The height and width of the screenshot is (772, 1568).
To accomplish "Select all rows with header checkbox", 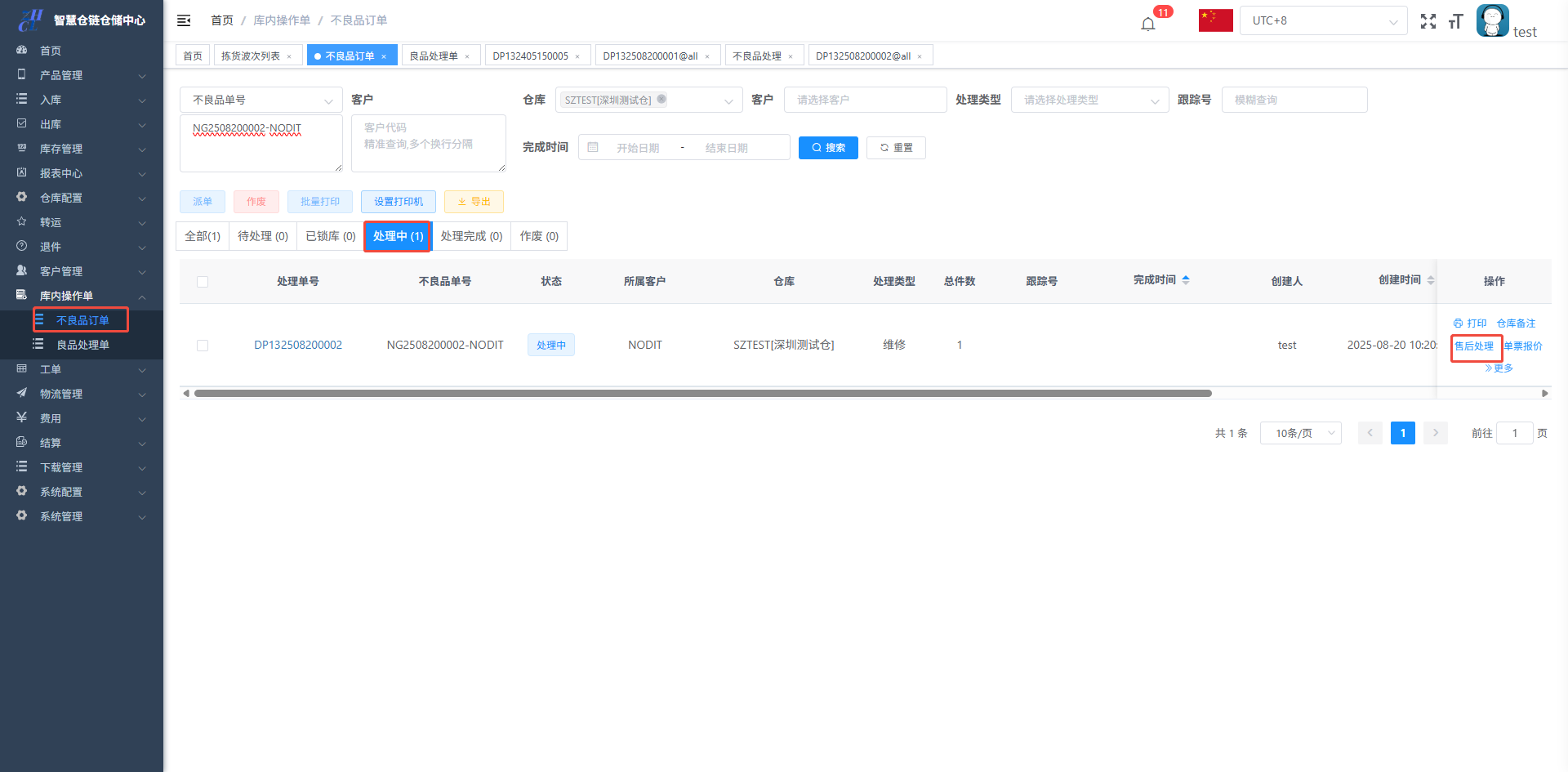I will pos(203,282).
